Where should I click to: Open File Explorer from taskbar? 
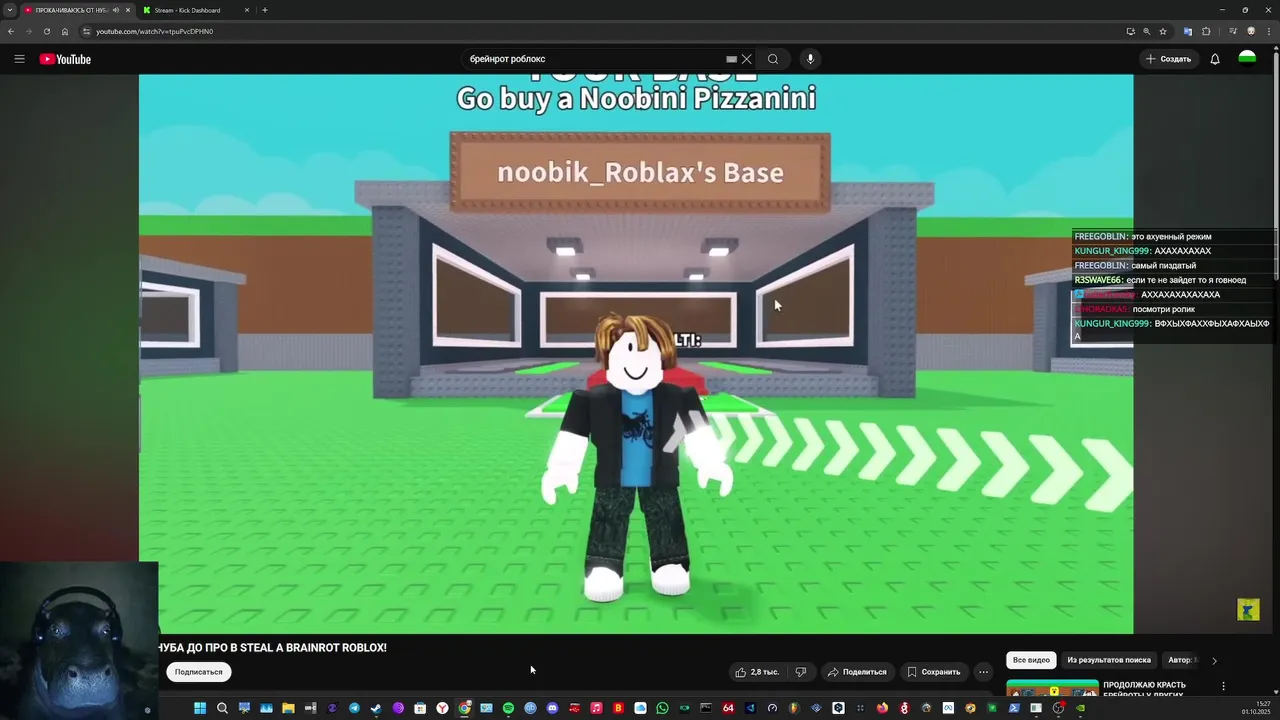coord(288,708)
